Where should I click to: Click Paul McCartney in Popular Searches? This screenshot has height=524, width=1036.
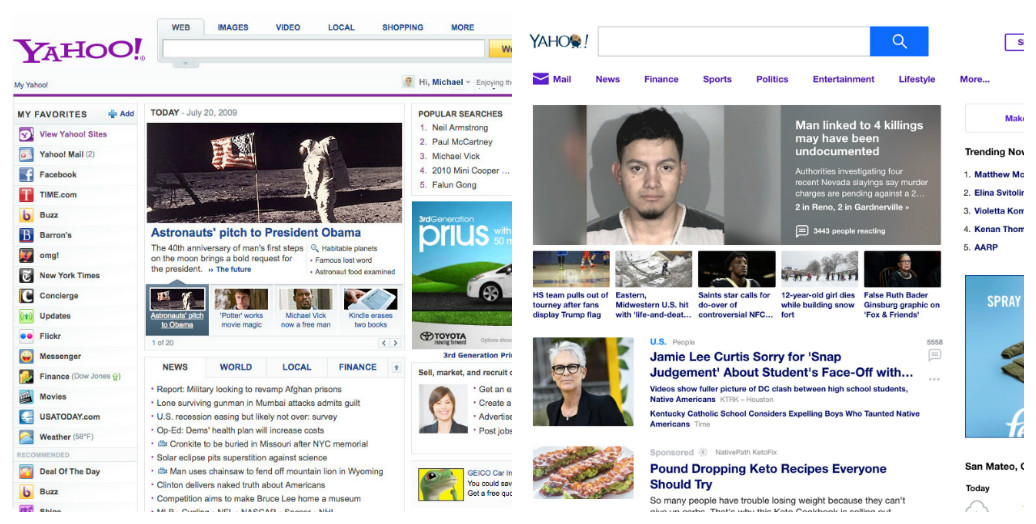[x=462, y=142]
